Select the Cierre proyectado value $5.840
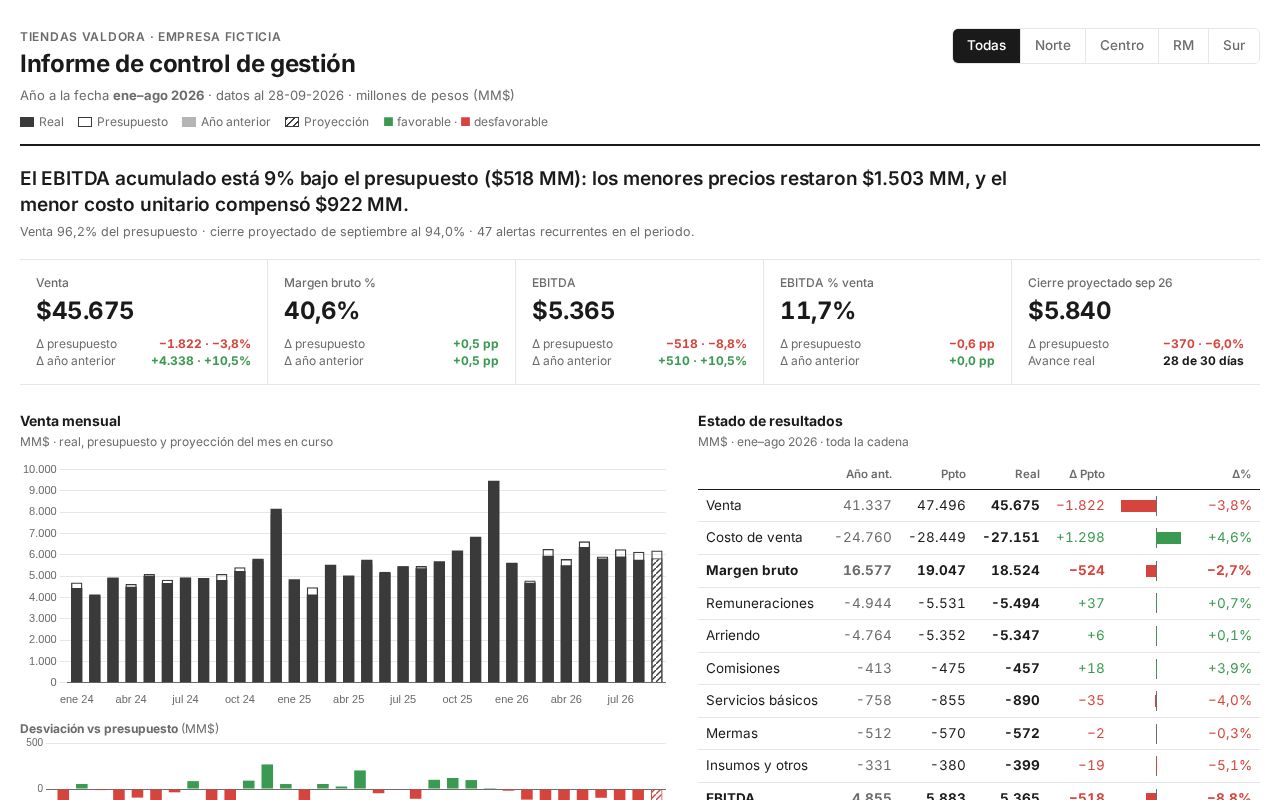The image size is (1280, 800). coord(1070,311)
